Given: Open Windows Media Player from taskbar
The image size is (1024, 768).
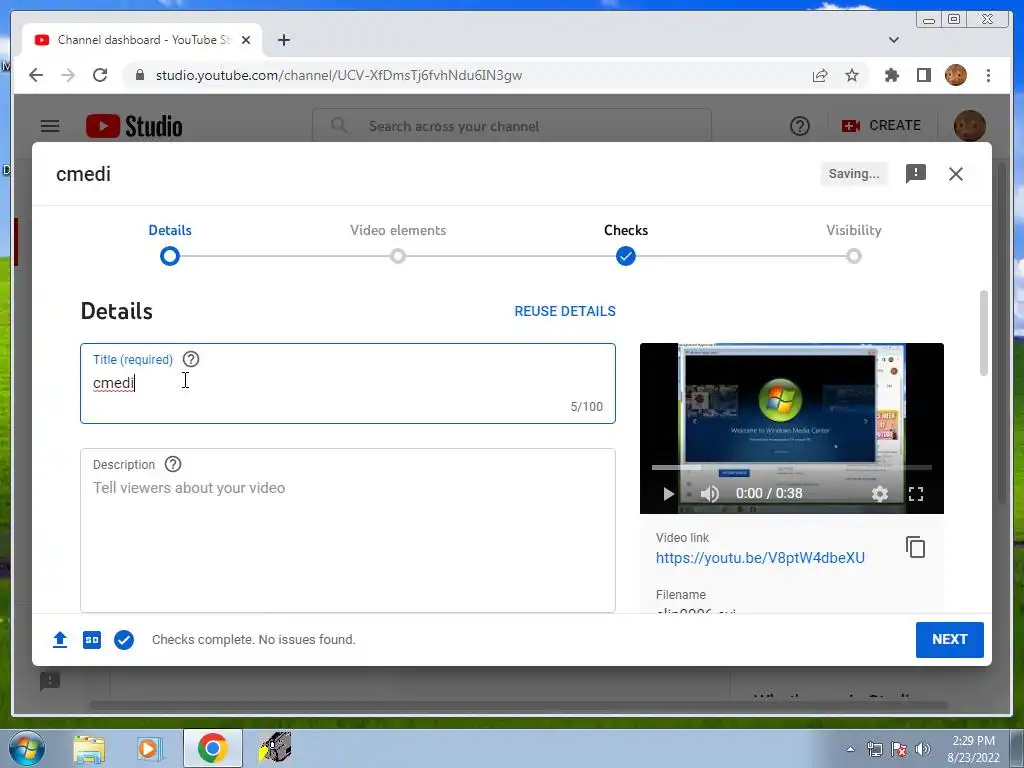Looking at the screenshot, I should coord(150,748).
